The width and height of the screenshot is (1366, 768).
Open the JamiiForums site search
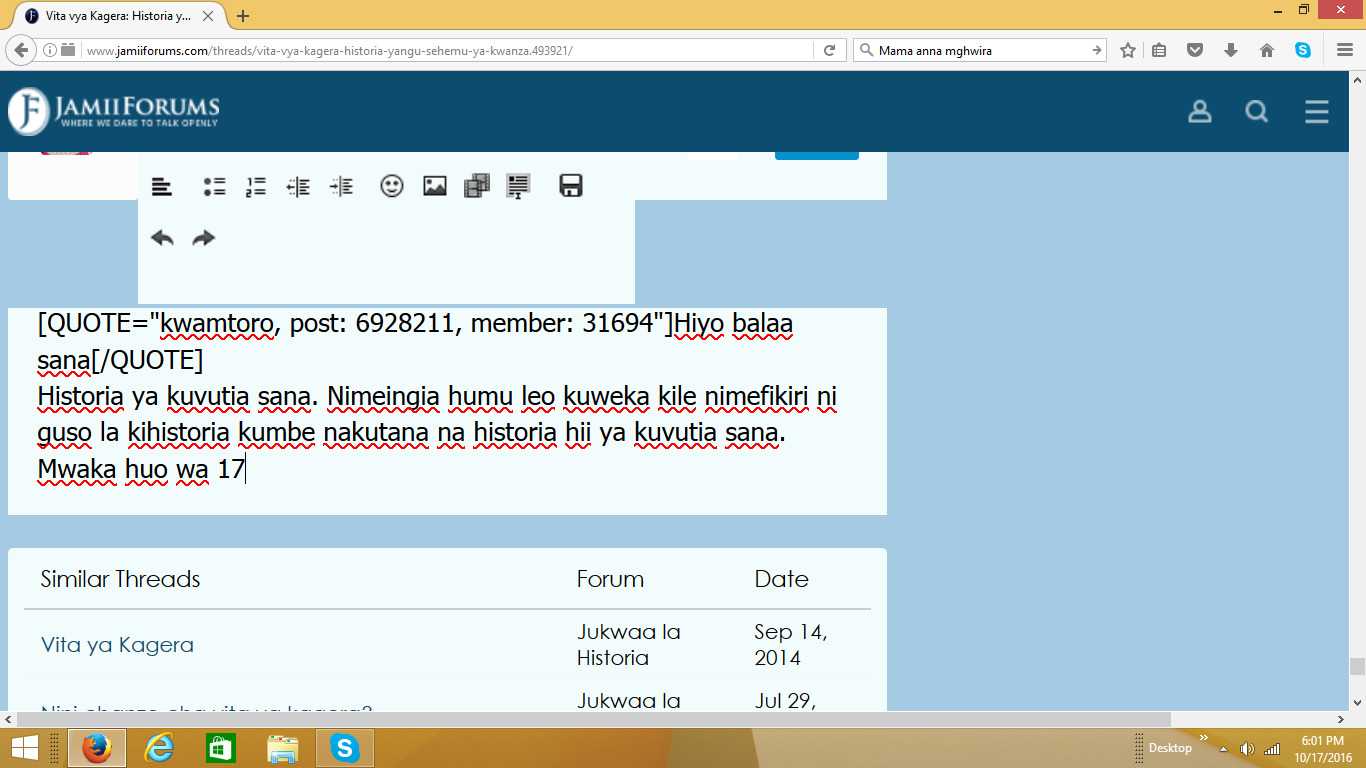(x=1257, y=112)
